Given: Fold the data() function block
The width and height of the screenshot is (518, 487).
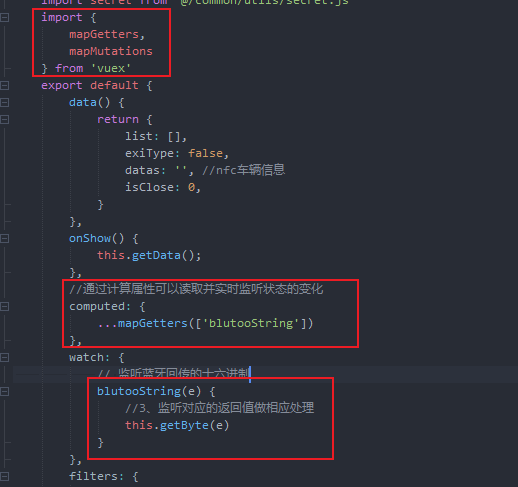Looking at the screenshot, I should [4, 102].
